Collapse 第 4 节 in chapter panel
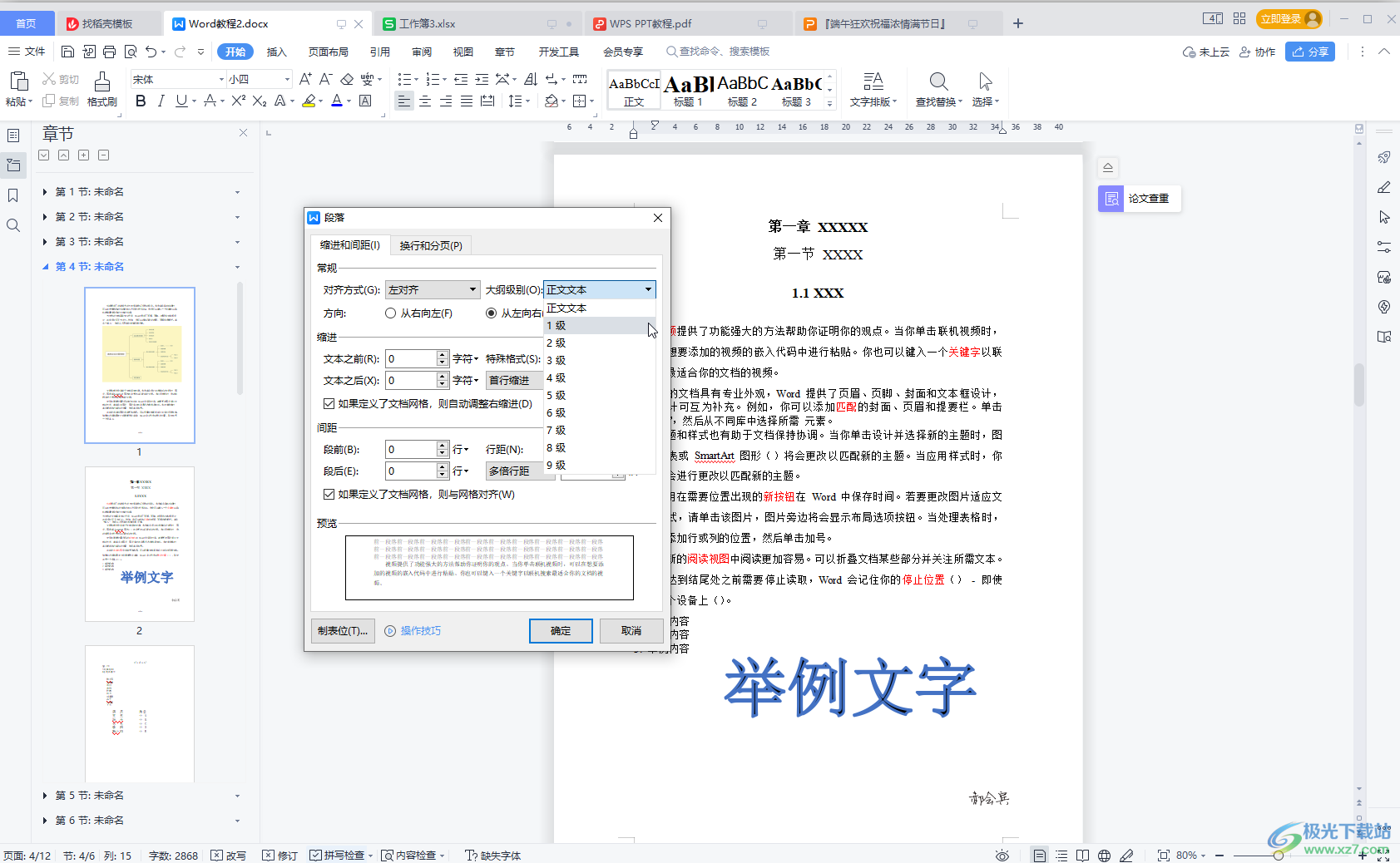This screenshot has width=1400, height=863. click(x=45, y=267)
